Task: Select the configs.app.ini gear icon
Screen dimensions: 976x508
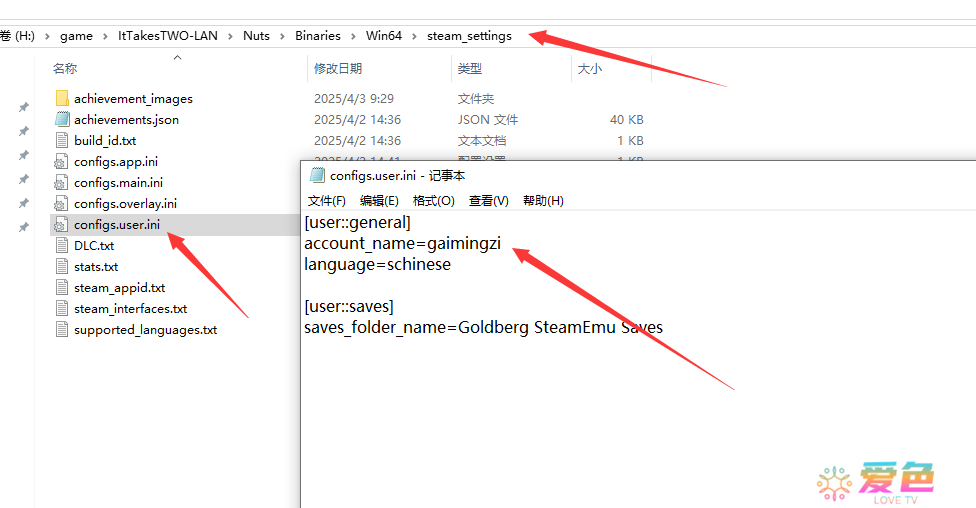Action: pyautogui.click(x=61, y=162)
